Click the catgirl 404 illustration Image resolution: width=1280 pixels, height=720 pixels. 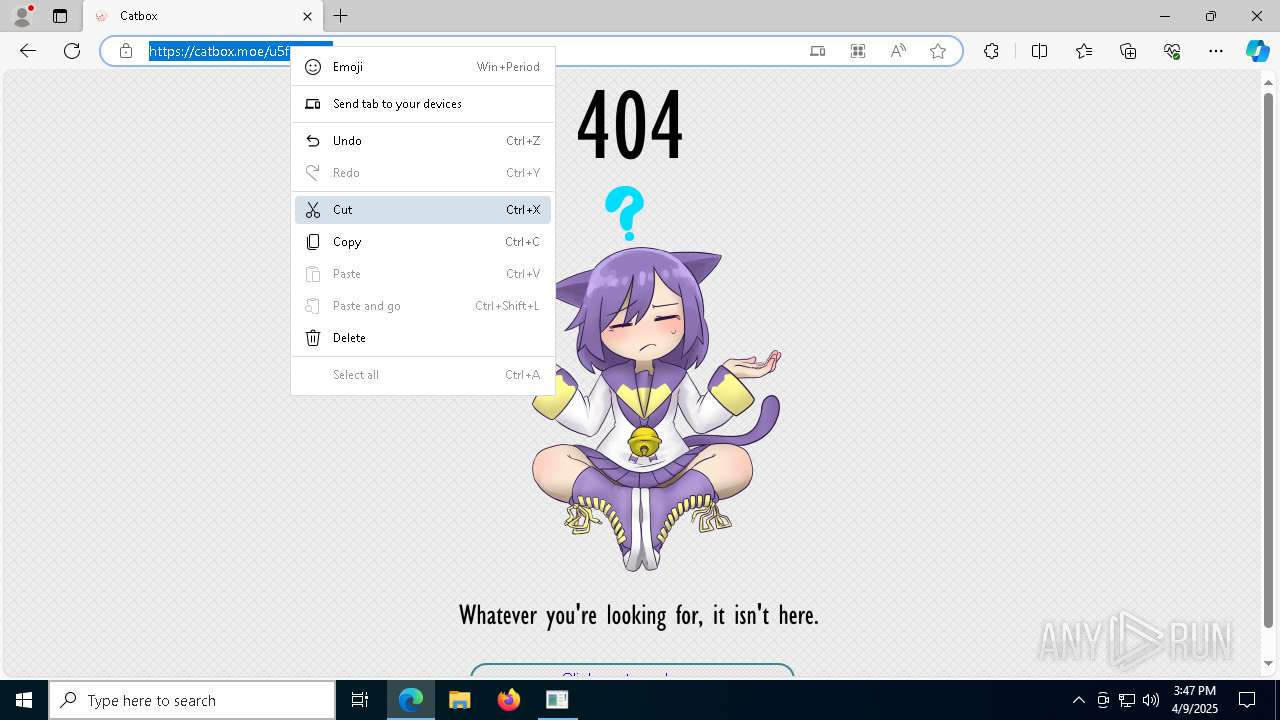(x=655, y=380)
